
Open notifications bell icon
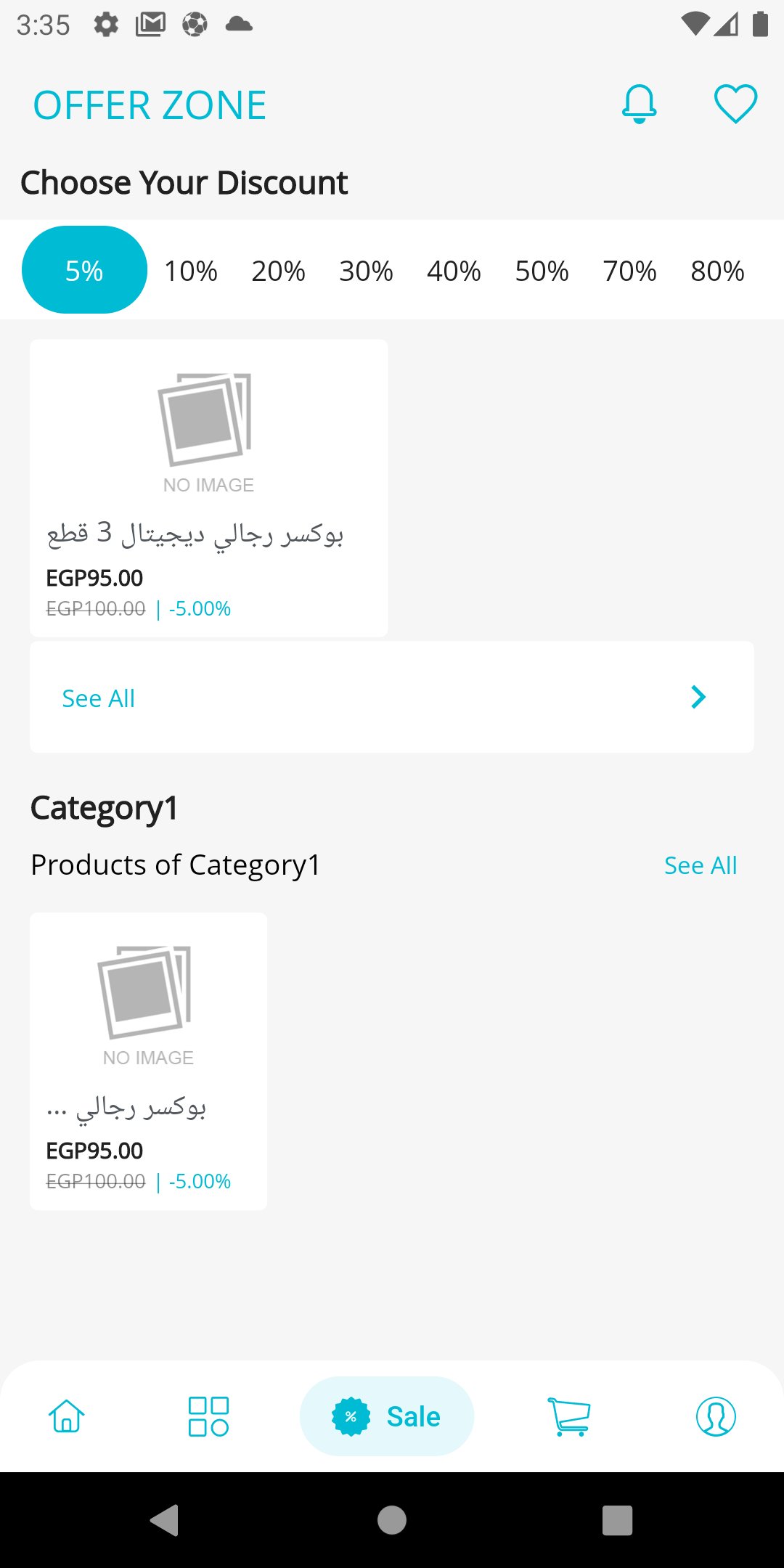(639, 105)
